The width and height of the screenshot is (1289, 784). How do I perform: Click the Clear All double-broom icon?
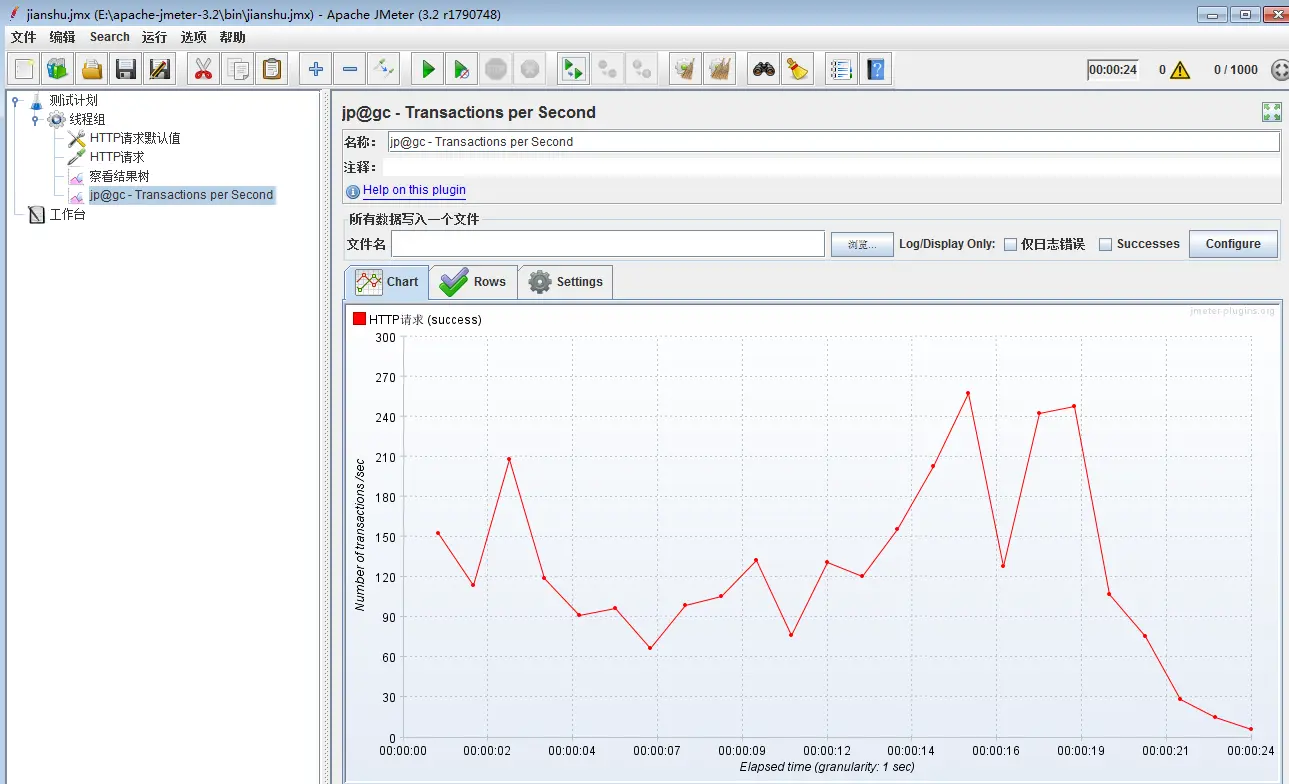click(x=720, y=69)
